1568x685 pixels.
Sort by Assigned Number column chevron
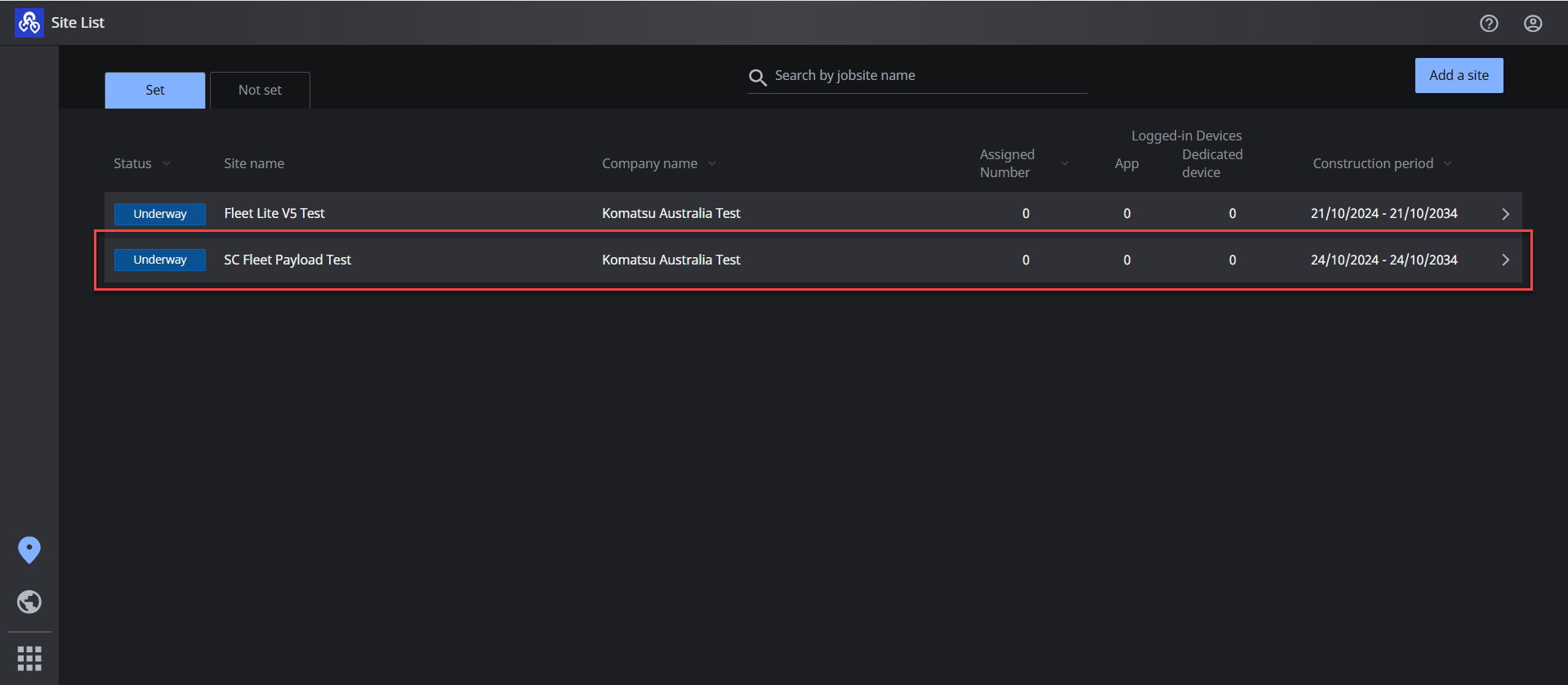point(1065,163)
